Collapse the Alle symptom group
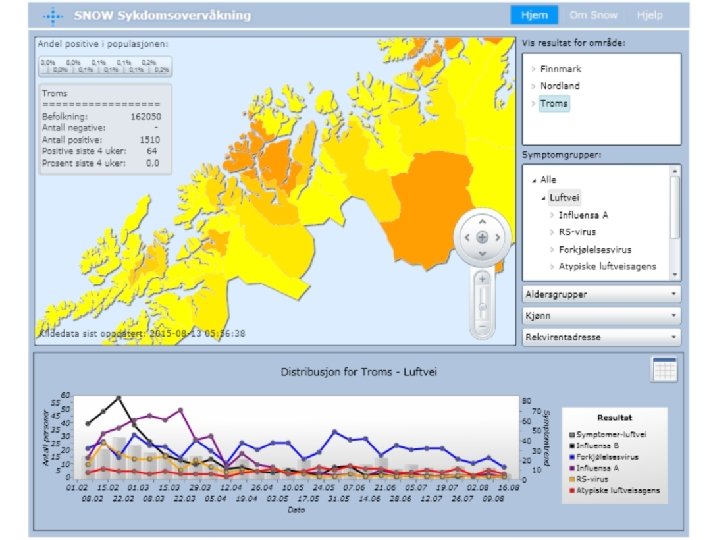Screen dimensions: 720x540 (x=534, y=180)
